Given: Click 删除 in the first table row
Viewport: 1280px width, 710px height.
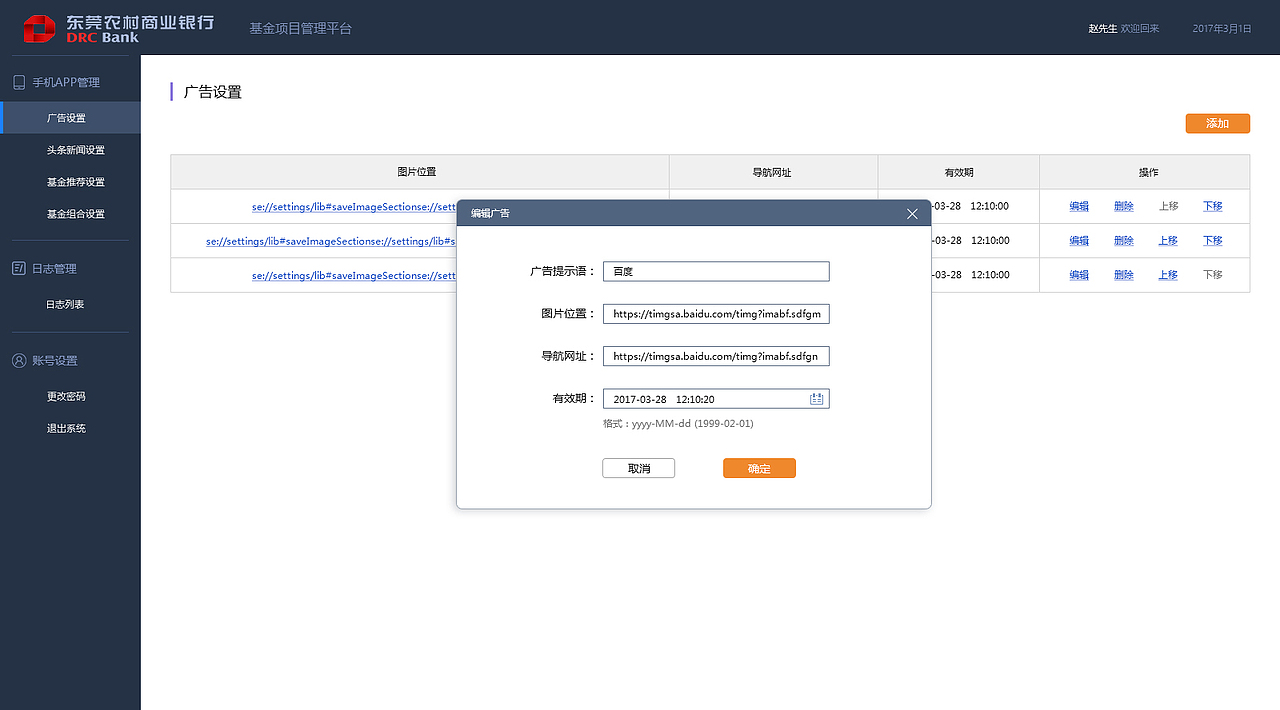Looking at the screenshot, I should click(x=1124, y=206).
